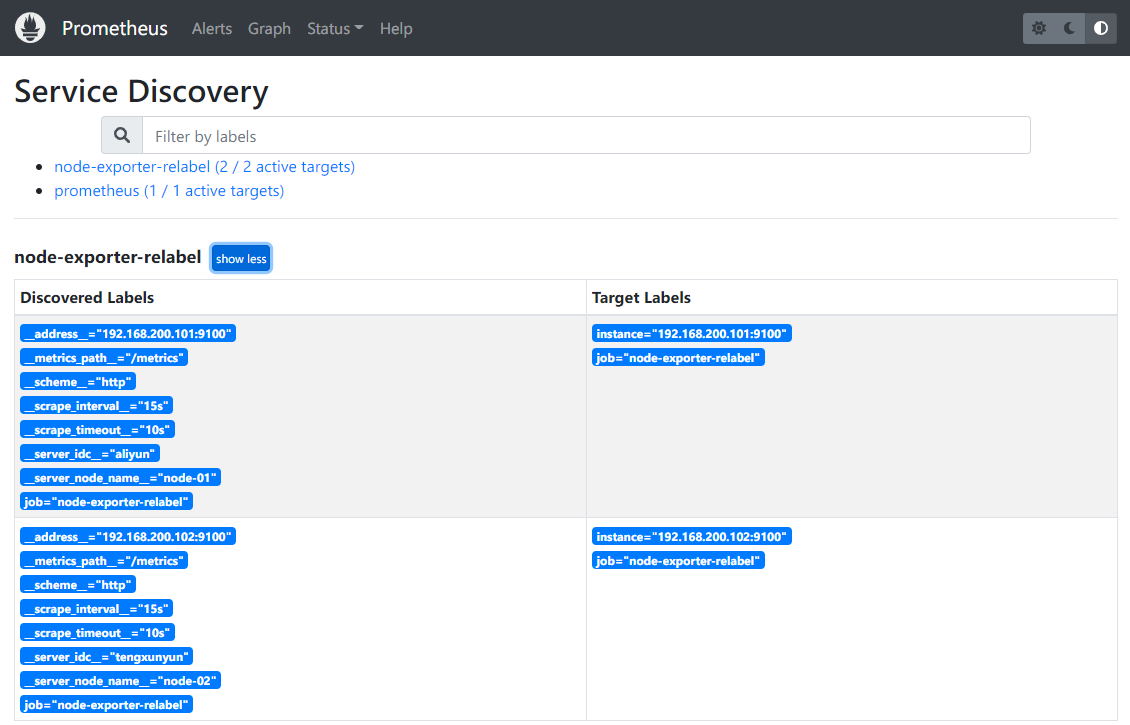The image size is (1130, 725).
Task: Select discovered job label in node-01 row
Action: click(x=107, y=502)
